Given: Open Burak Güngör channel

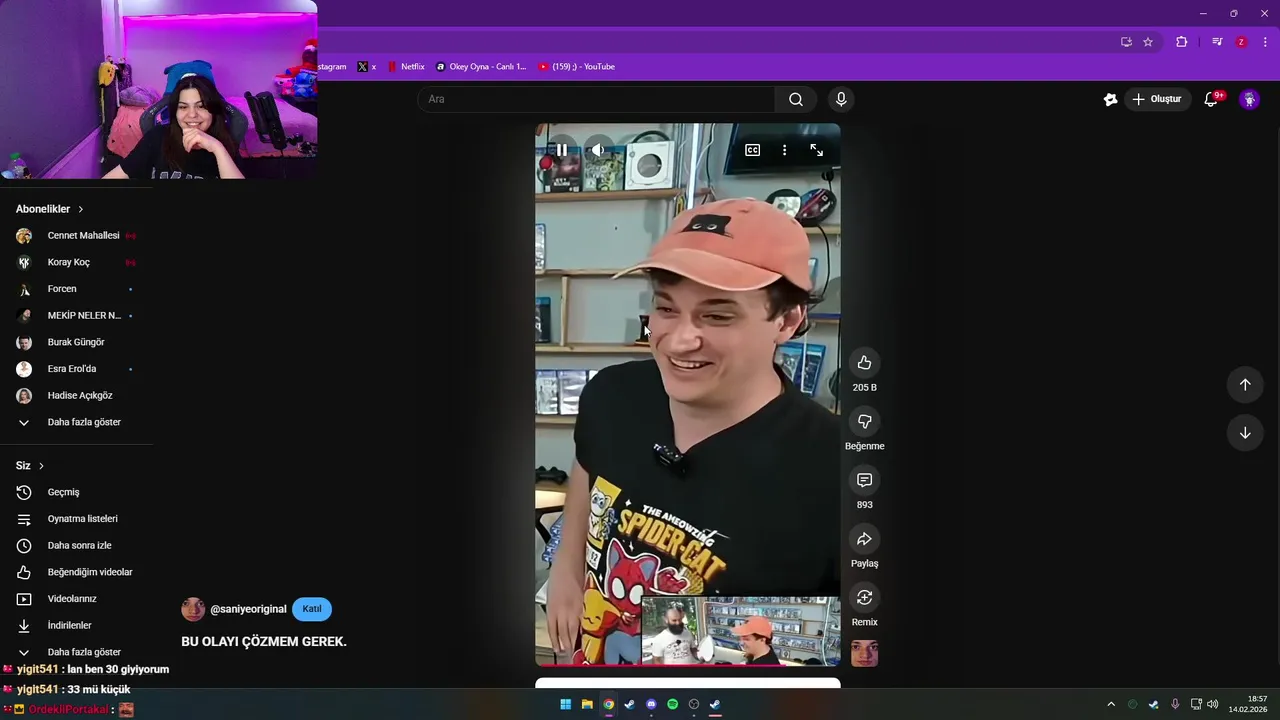Looking at the screenshot, I should pyautogui.click(x=76, y=342).
